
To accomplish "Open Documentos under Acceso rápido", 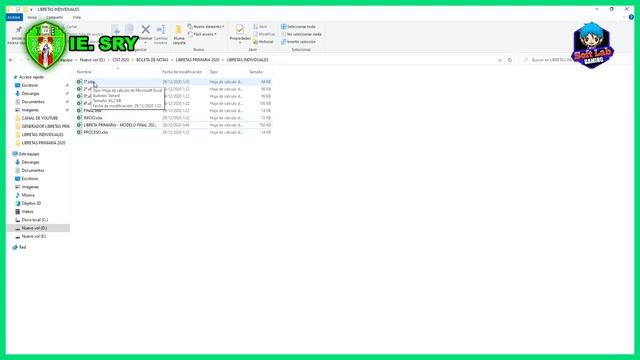I will point(33,102).
